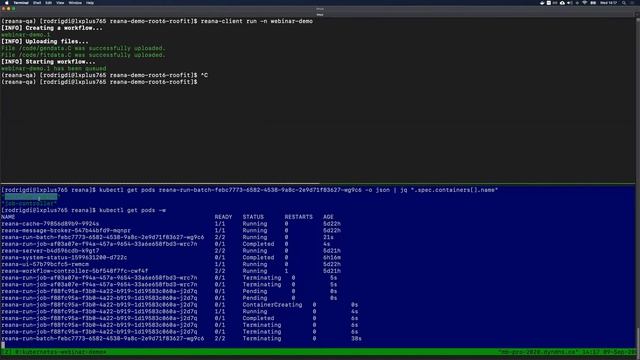Click the 'reana-client run -n webinar-demo' command
The image size is (640, 360).
click(x=257, y=21)
